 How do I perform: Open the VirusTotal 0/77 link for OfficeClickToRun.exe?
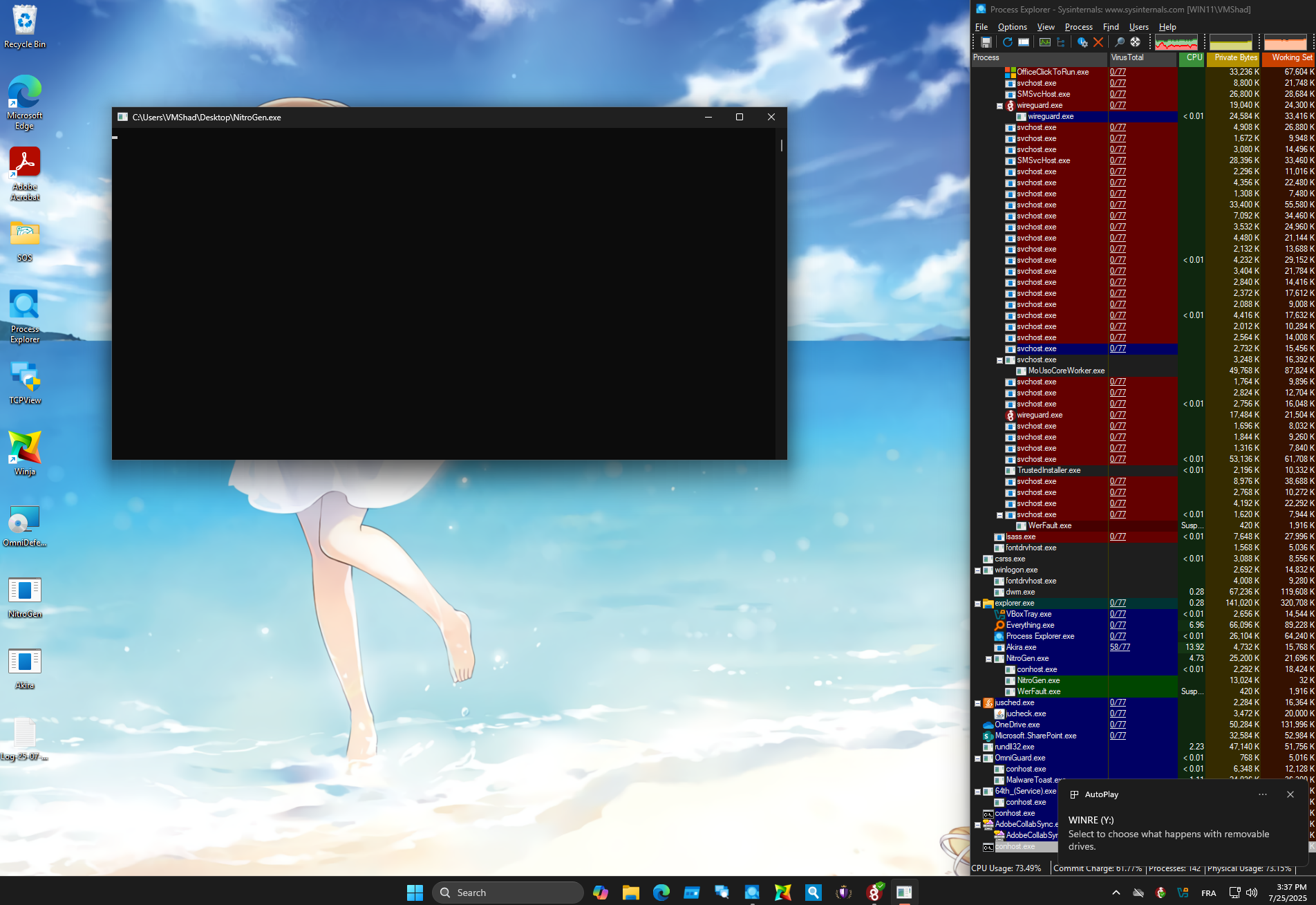1118,72
